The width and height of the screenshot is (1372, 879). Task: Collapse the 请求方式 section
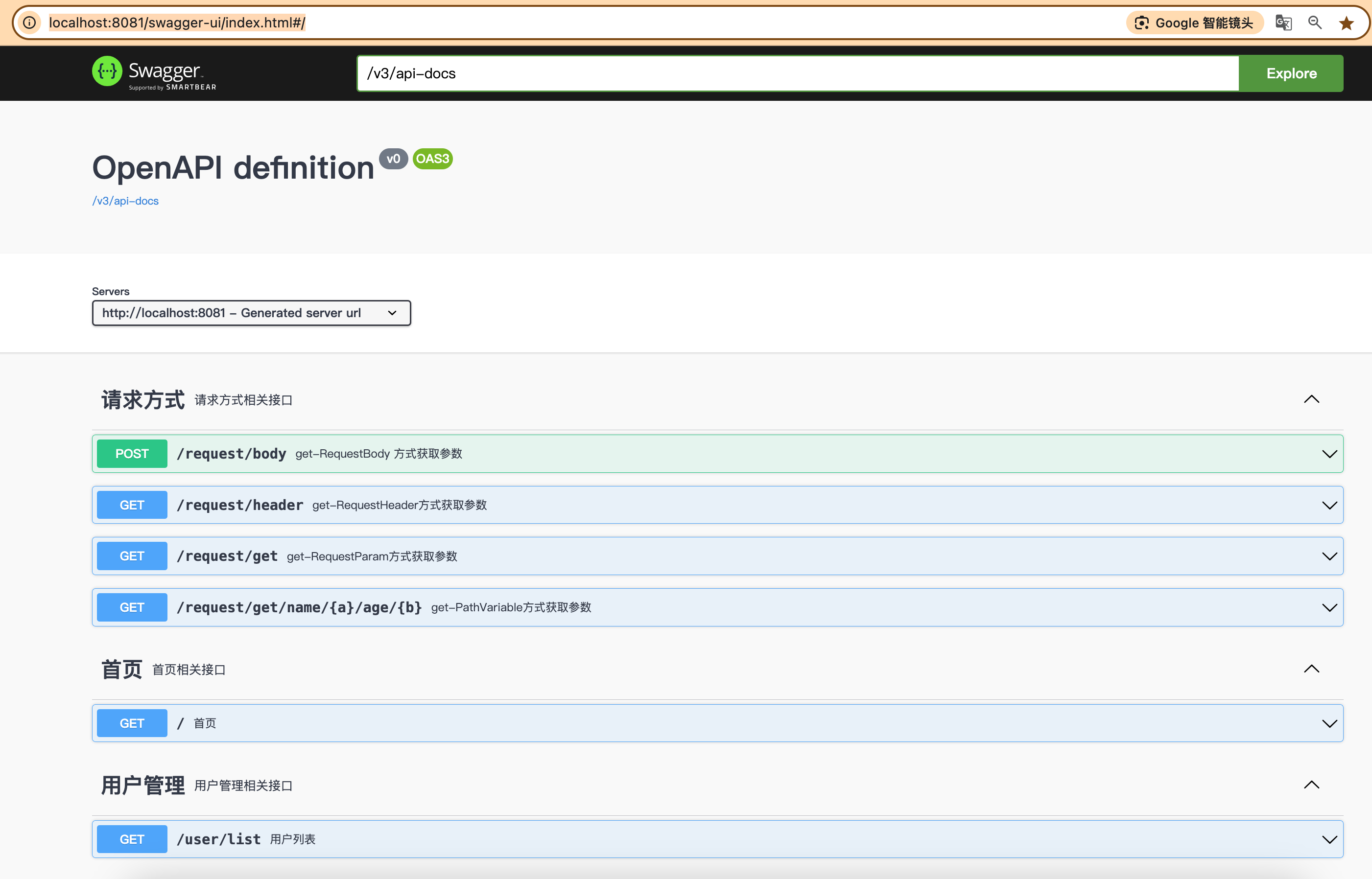click(x=1311, y=399)
